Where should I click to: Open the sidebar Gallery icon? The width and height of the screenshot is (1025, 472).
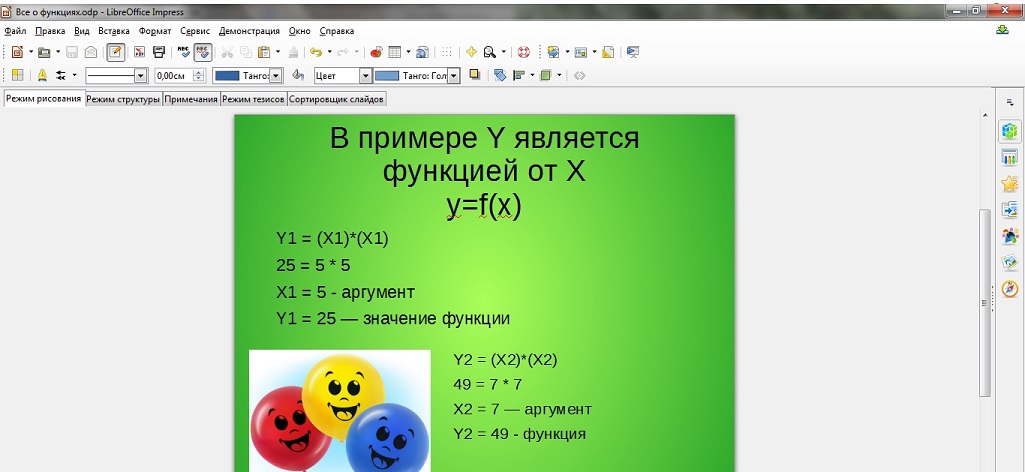click(1009, 262)
